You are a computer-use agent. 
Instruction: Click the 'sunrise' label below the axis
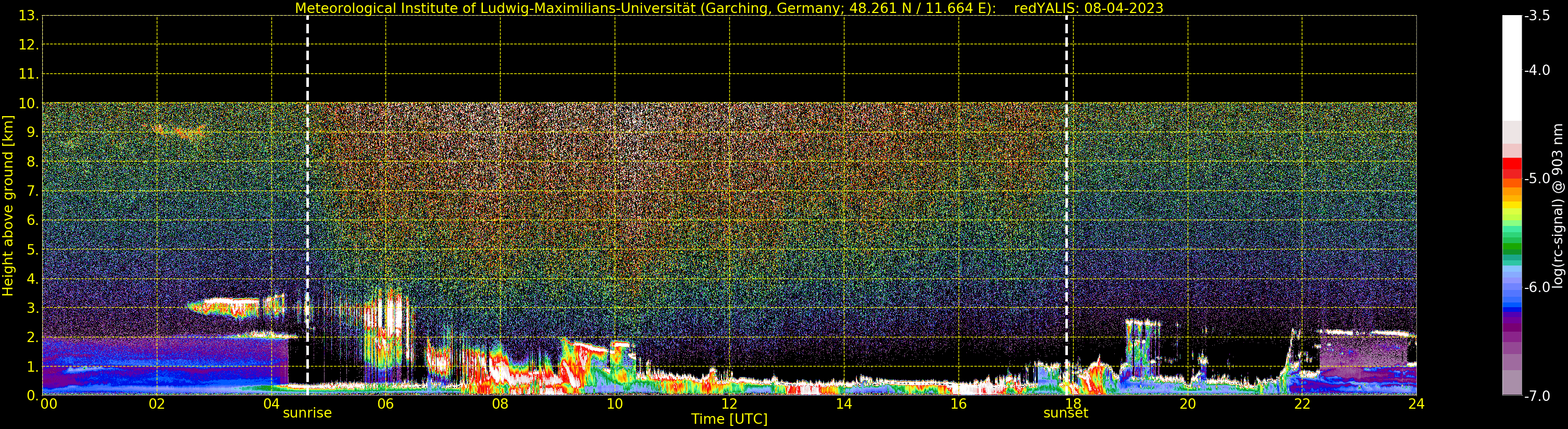click(307, 413)
